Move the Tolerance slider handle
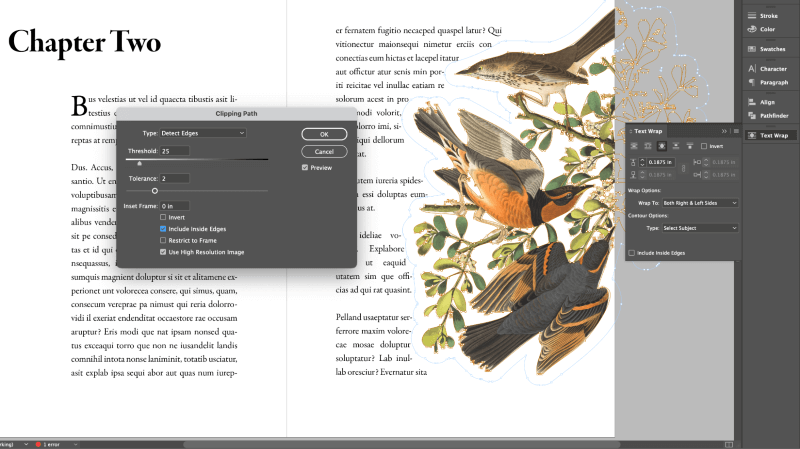Screen dimensions: 800x449 155,191
